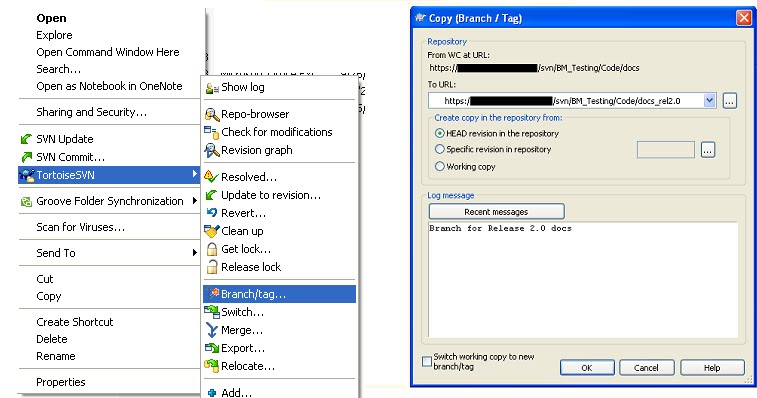
Task: Select Create Shortcut menu entry
Action: tap(74, 322)
